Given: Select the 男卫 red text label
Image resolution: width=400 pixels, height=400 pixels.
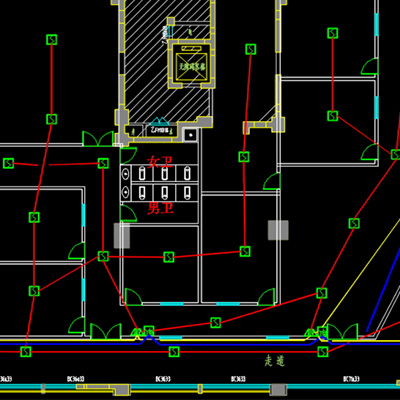Looking at the screenshot, I should point(160,208).
